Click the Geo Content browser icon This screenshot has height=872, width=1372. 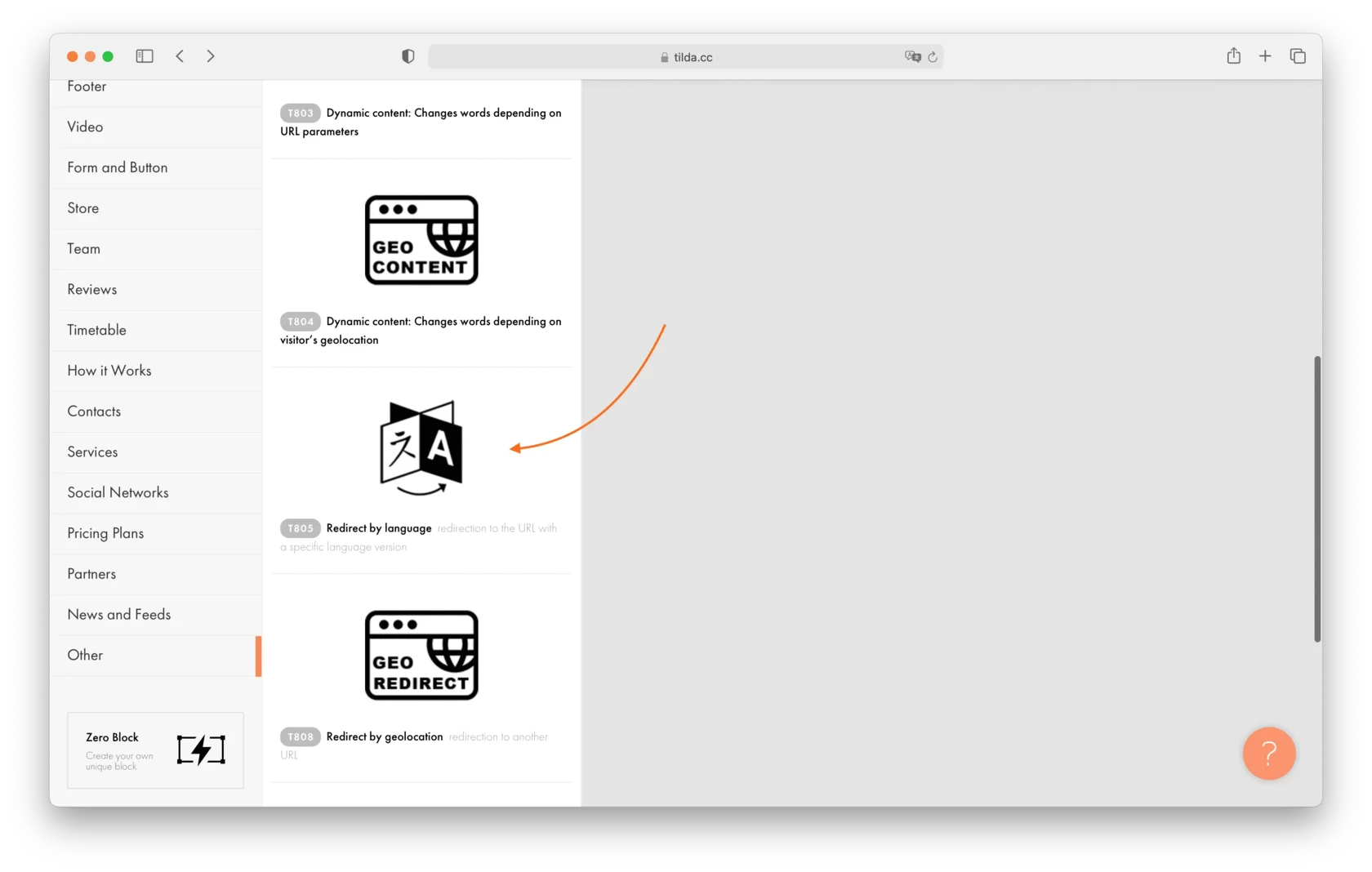[x=421, y=240]
